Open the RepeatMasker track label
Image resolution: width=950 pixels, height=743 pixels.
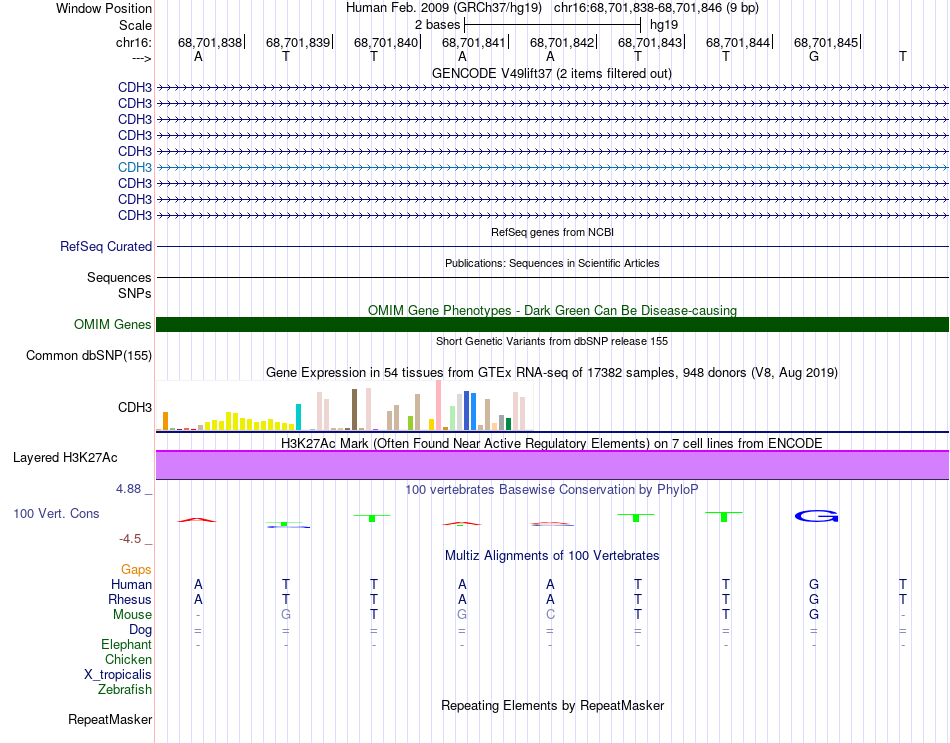coord(110,719)
